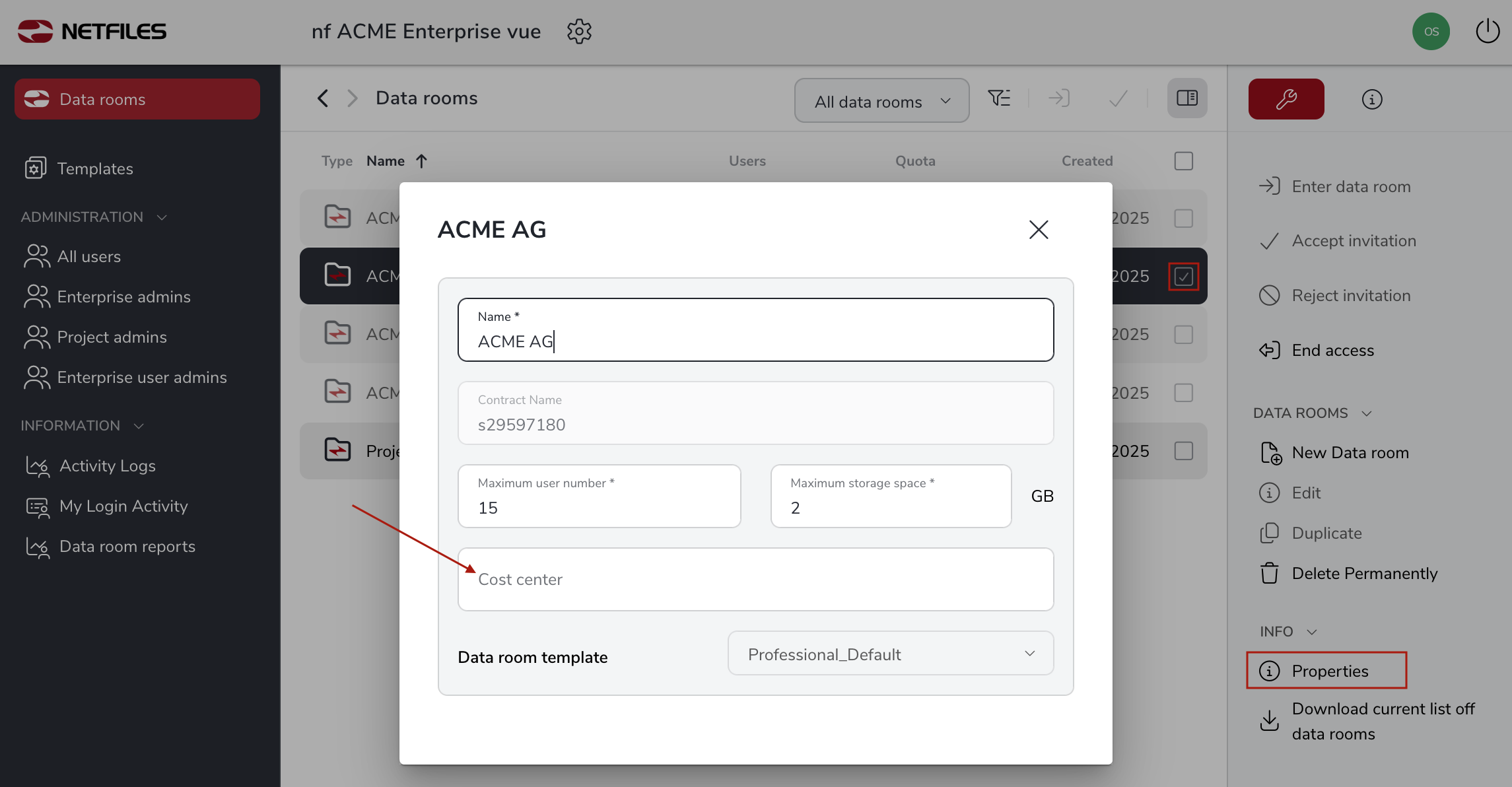Viewport: 1512px width, 787px height.
Task: Select the header select-all checkbox
Action: tap(1183, 161)
